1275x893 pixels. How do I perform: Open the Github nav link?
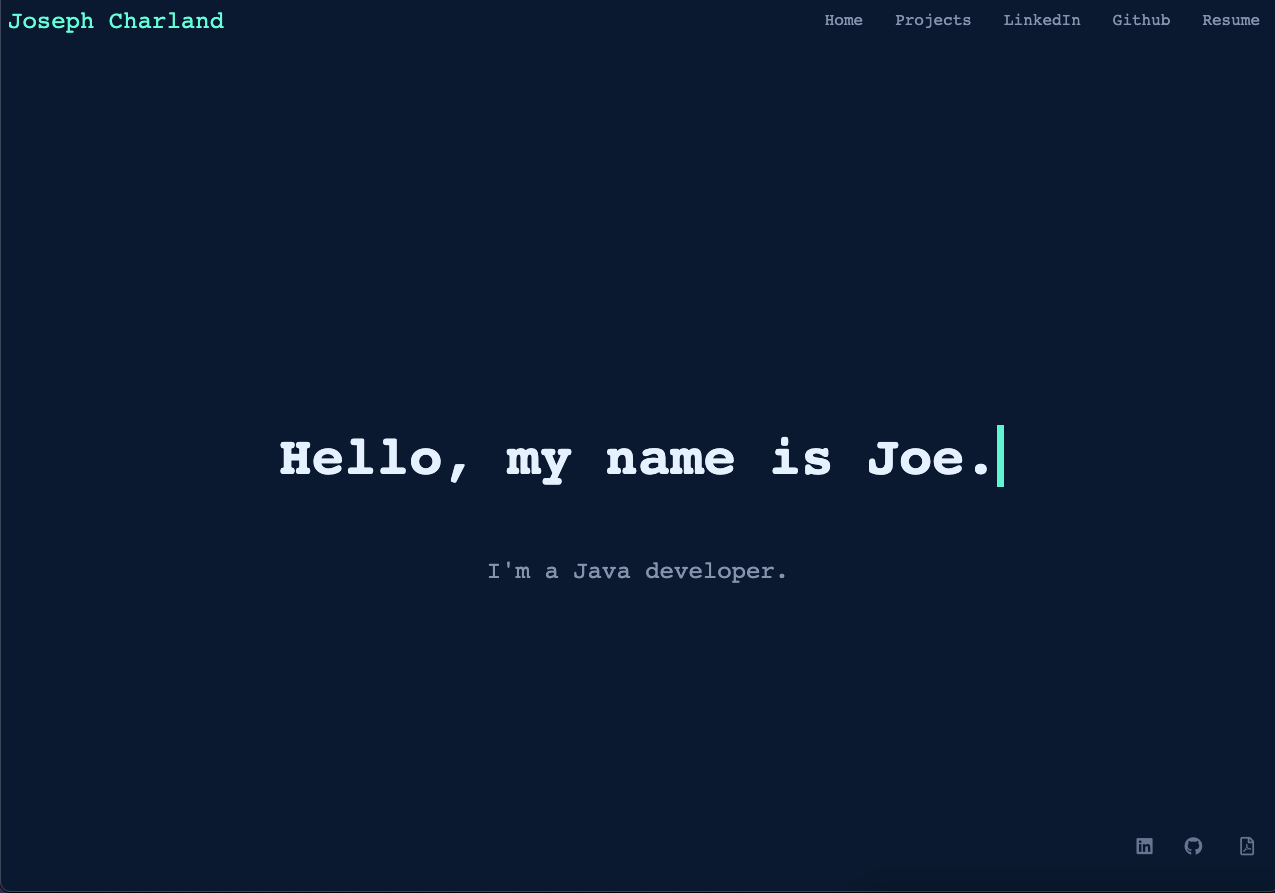point(1141,20)
